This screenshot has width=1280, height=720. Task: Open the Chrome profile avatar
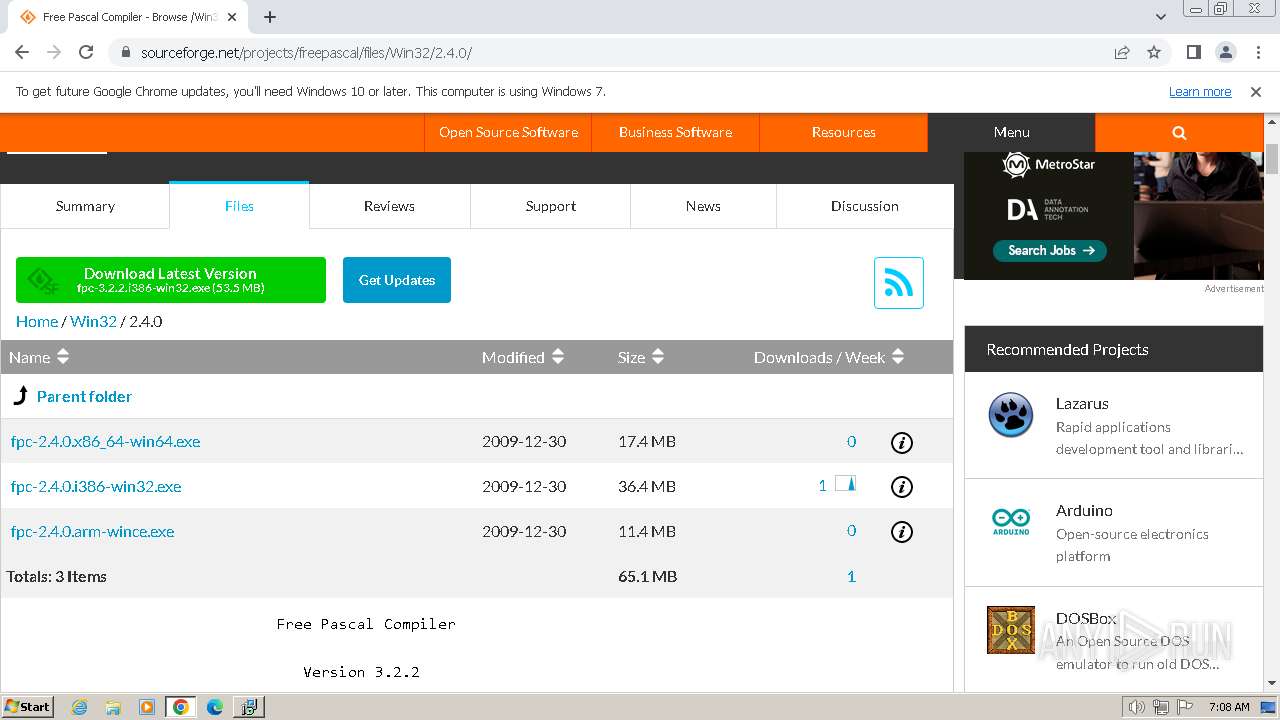click(1225, 52)
